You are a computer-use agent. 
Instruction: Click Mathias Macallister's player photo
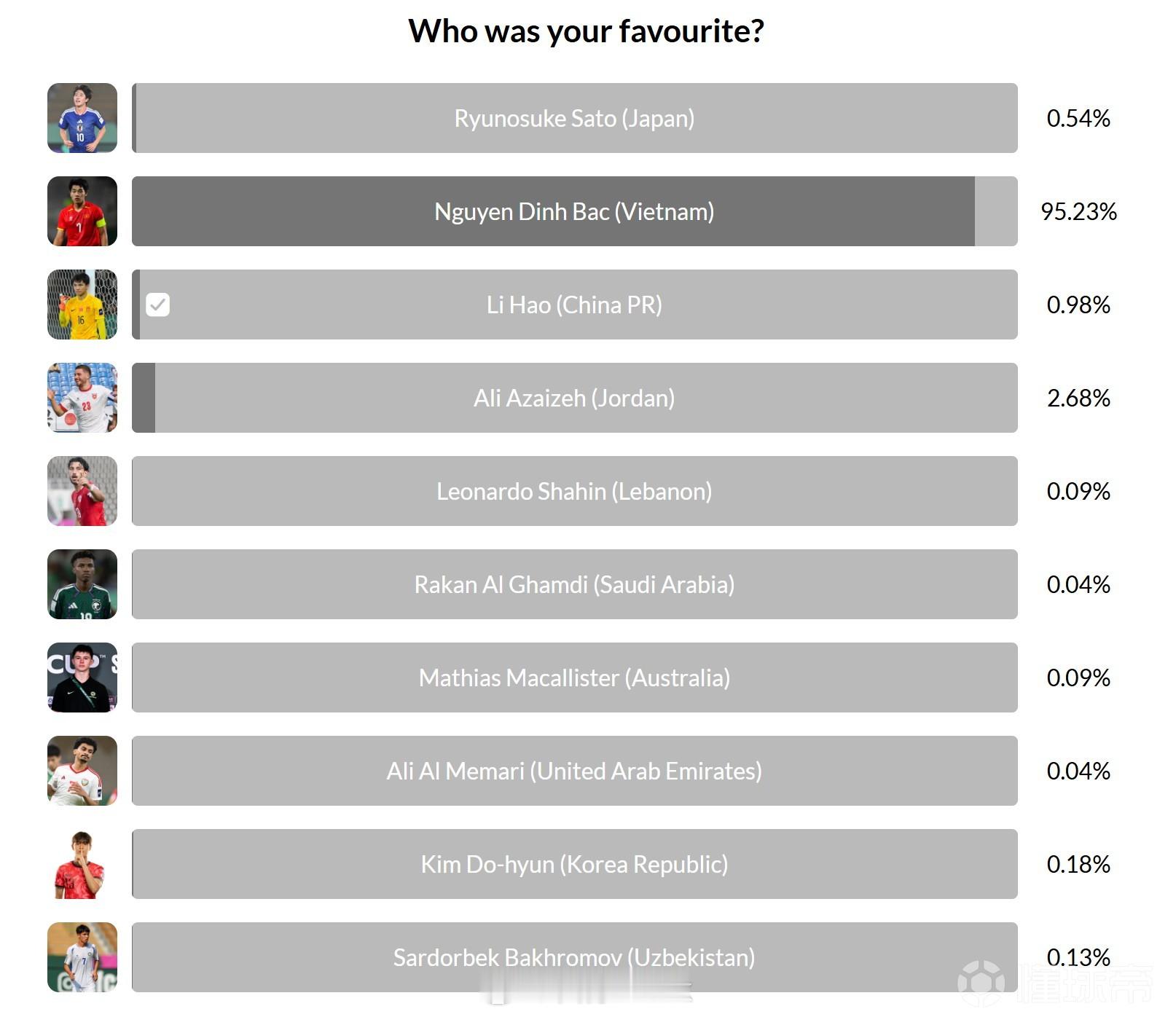(82, 678)
